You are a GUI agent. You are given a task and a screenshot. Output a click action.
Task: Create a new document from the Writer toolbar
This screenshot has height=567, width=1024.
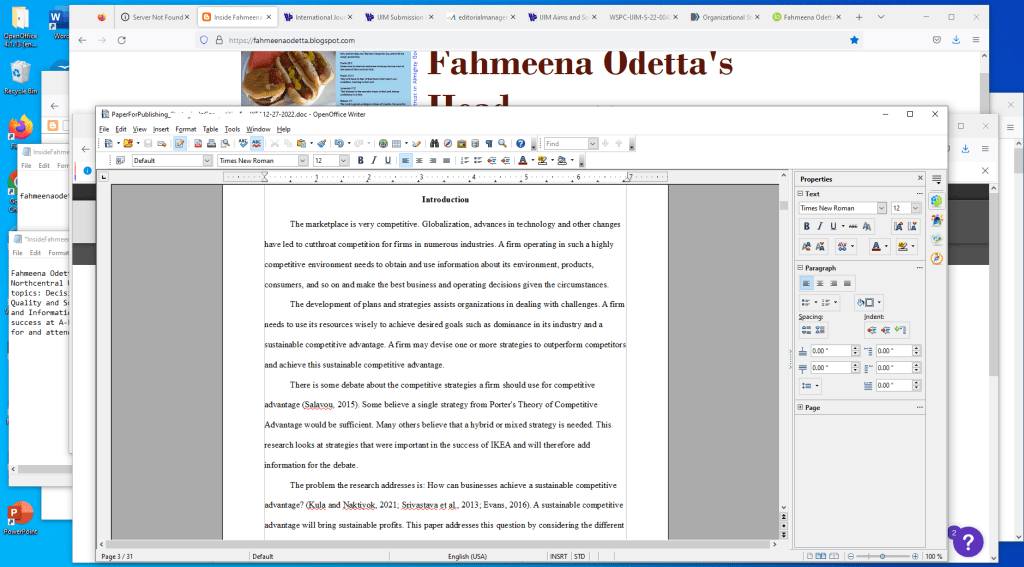tap(109, 143)
